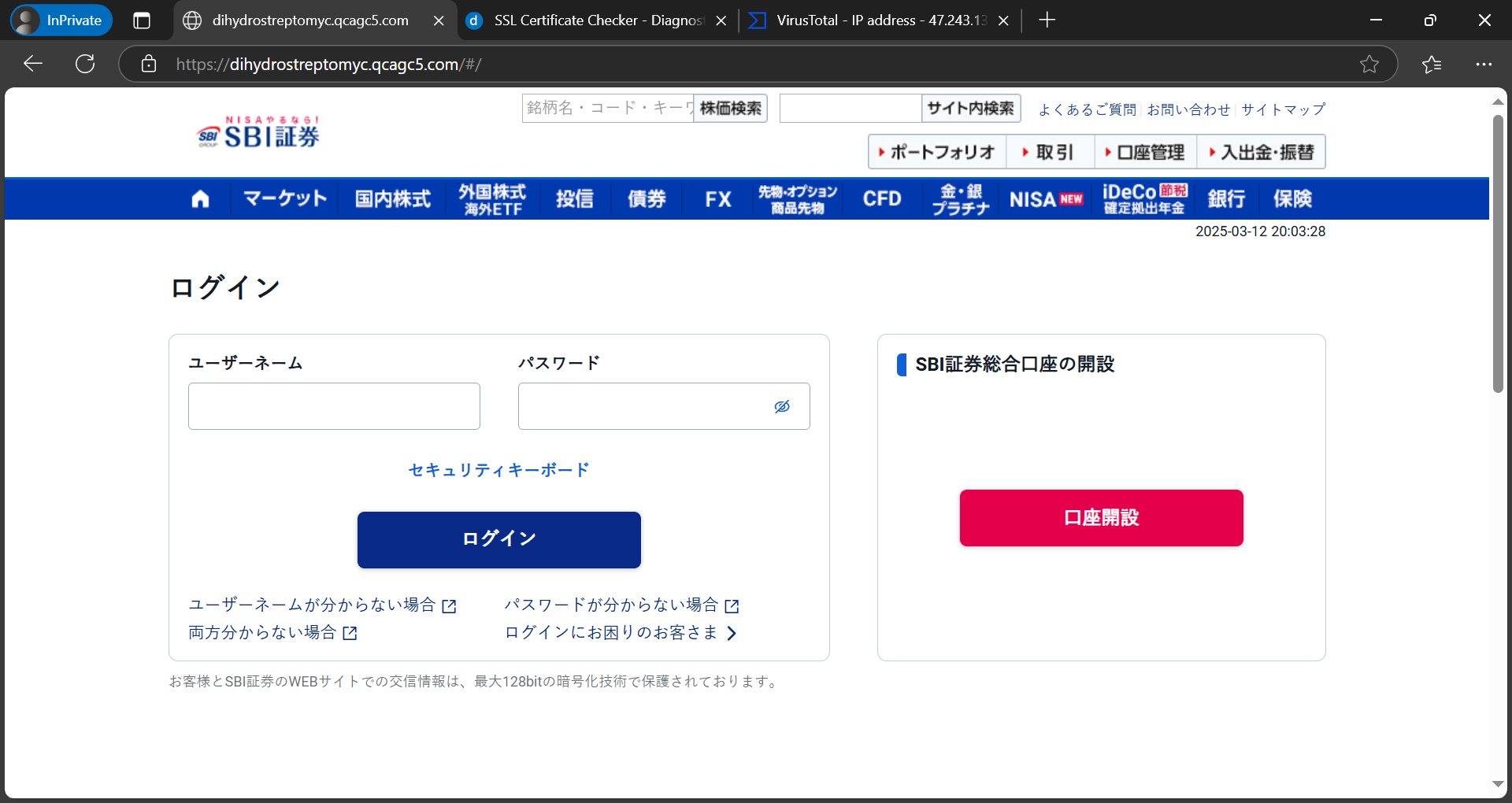Screen dimensions: 1512x803
Task: Focus the ユーザーネーム input field
Action: click(x=334, y=406)
